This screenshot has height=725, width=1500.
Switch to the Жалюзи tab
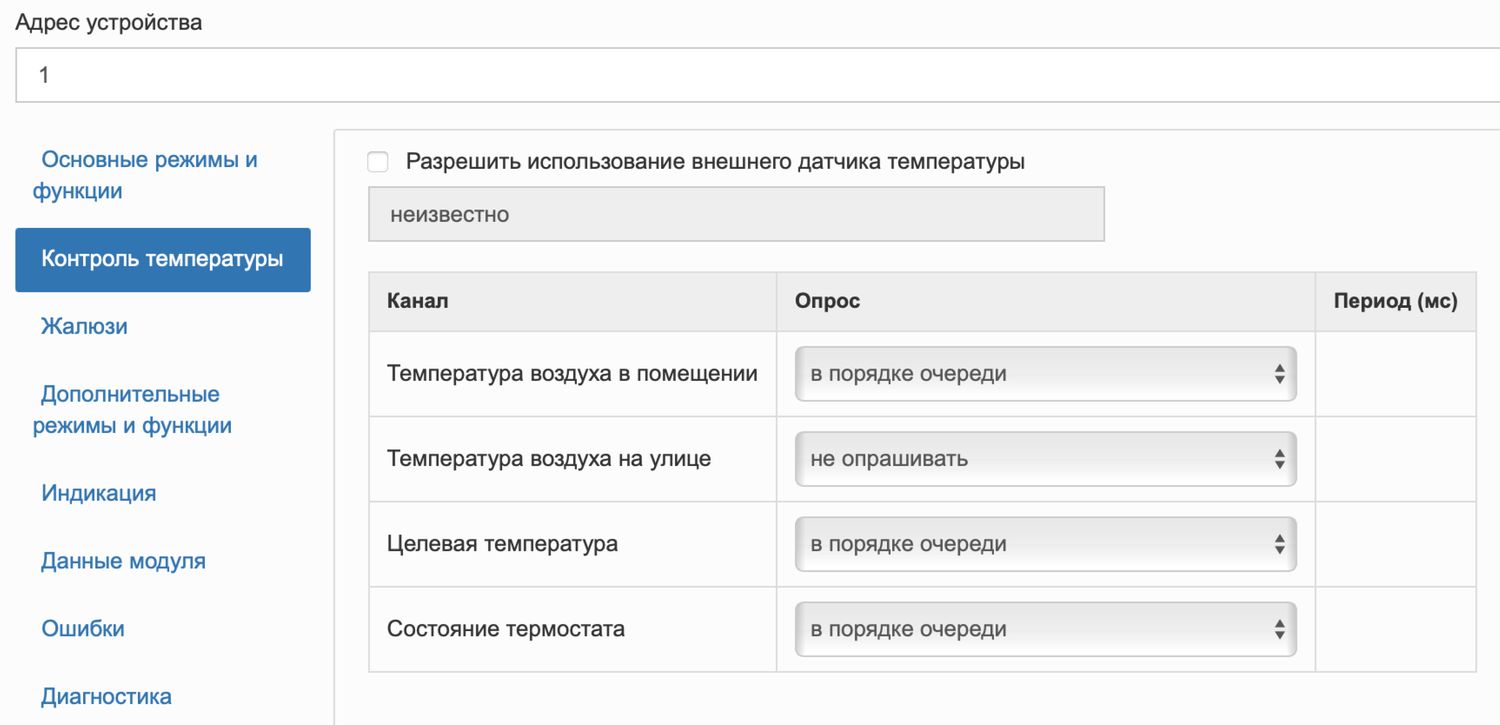(84, 326)
